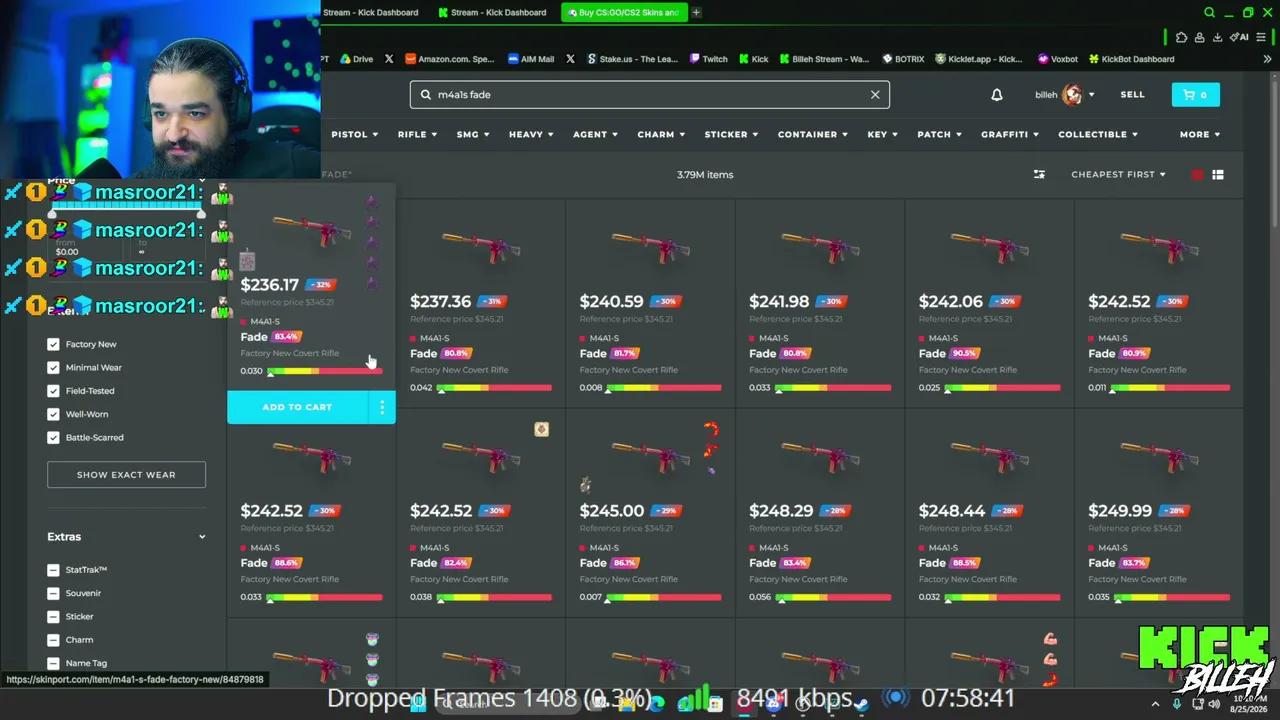Open the filter settings icon beside Cheapest First
The height and width of the screenshot is (720, 1280).
[x=1039, y=174]
